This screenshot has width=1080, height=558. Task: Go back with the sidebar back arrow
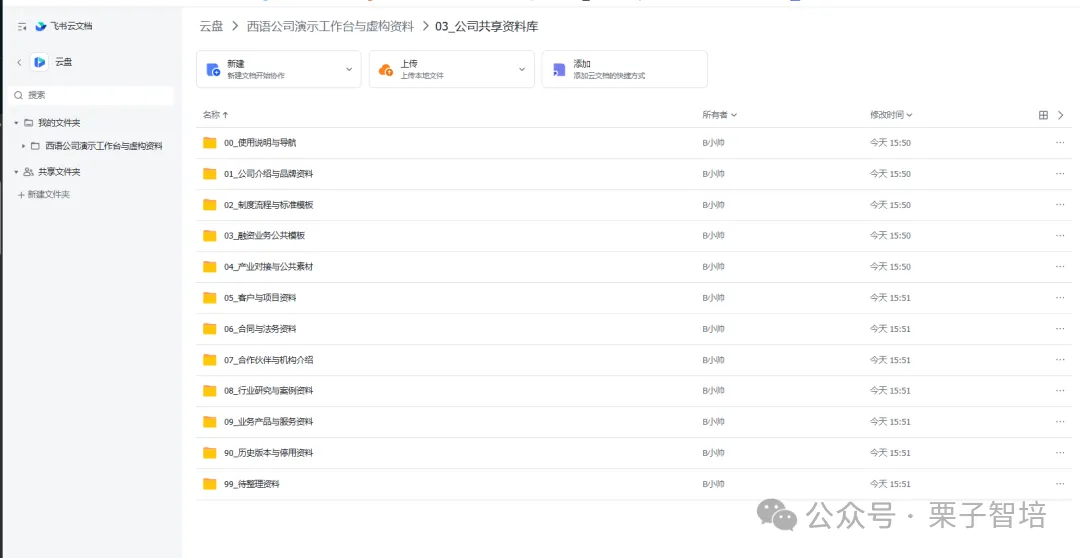(19, 62)
